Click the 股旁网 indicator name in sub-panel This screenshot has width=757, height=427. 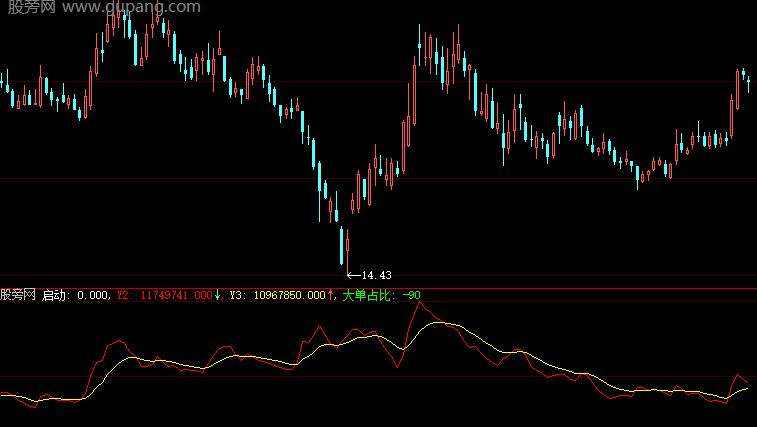click(x=18, y=295)
